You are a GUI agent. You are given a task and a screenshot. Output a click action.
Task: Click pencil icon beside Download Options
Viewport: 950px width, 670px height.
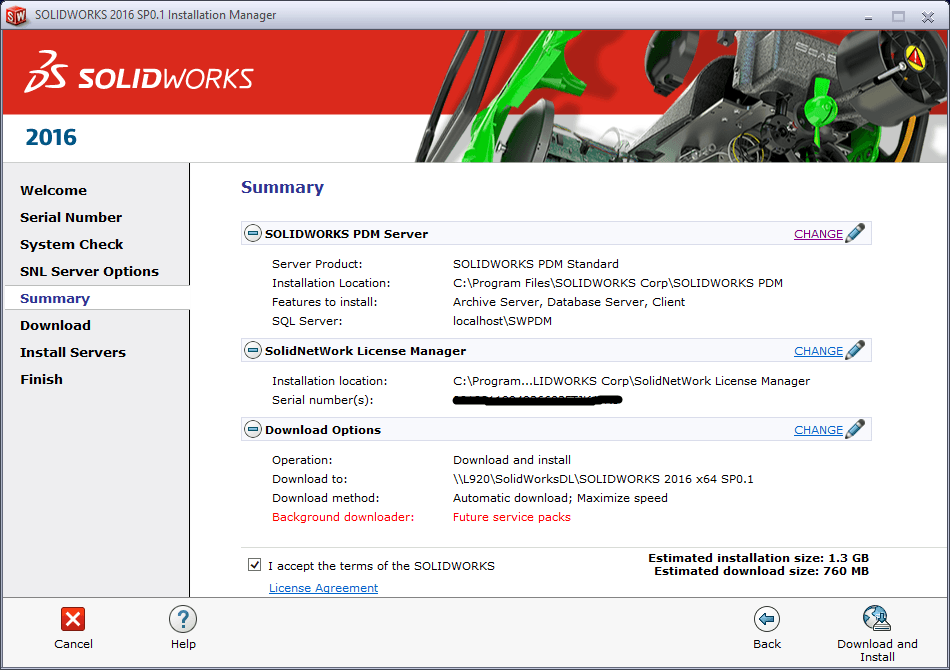pyautogui.click(x=855, y=430)
